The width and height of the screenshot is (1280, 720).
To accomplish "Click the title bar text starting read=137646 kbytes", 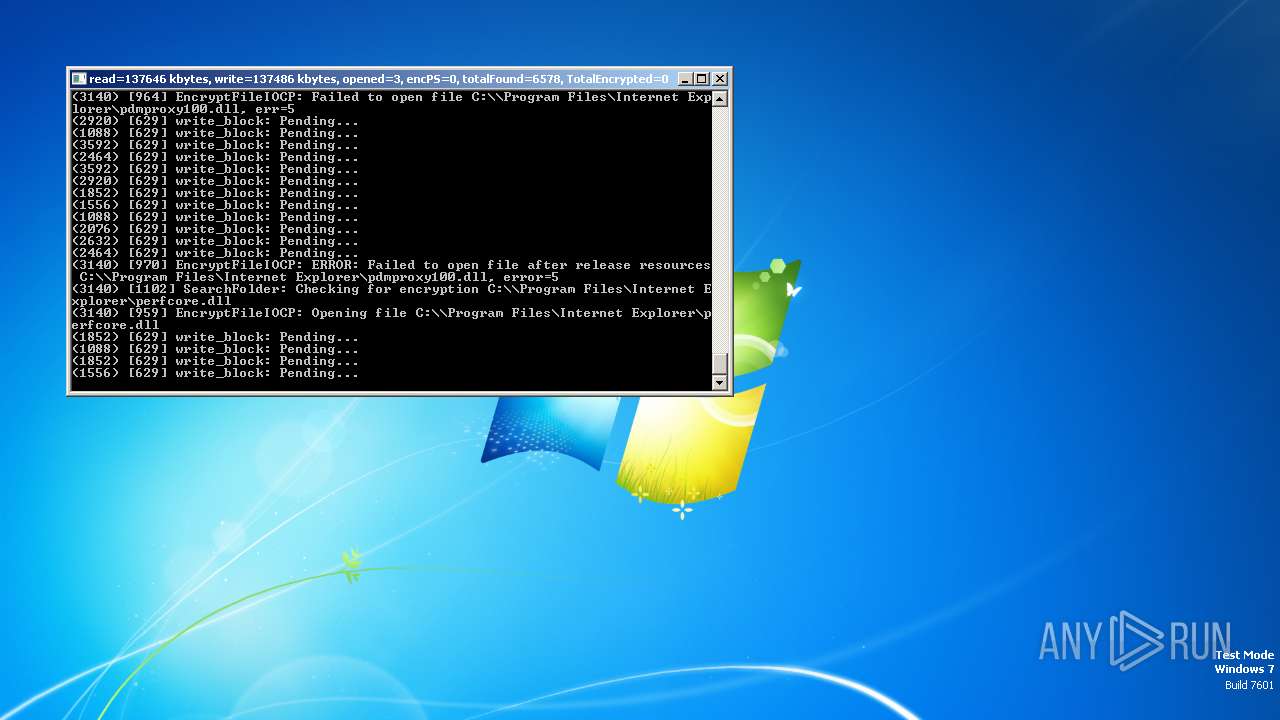I will pos(378,79).
